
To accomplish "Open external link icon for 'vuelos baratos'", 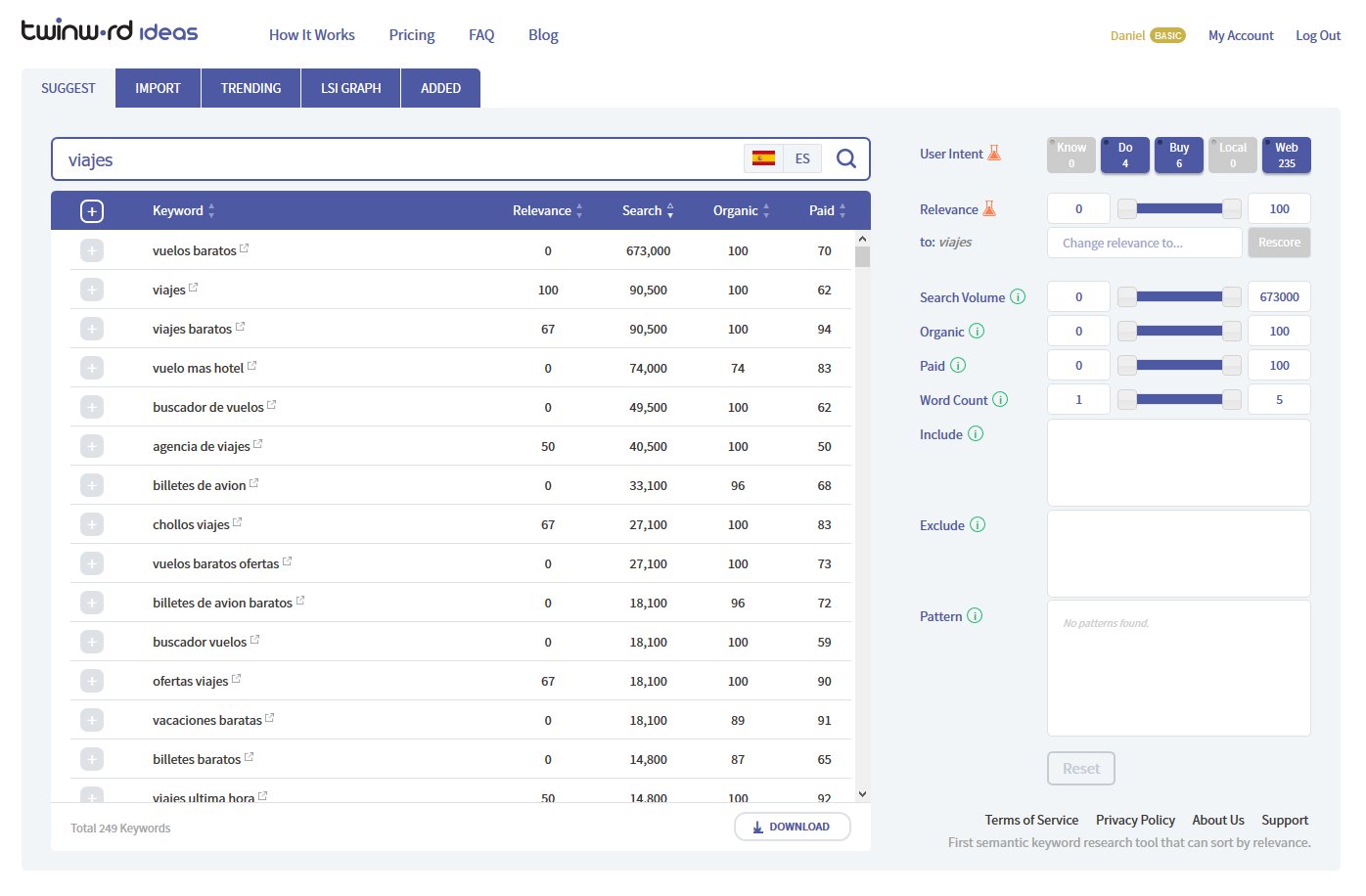I will (245, 248).
